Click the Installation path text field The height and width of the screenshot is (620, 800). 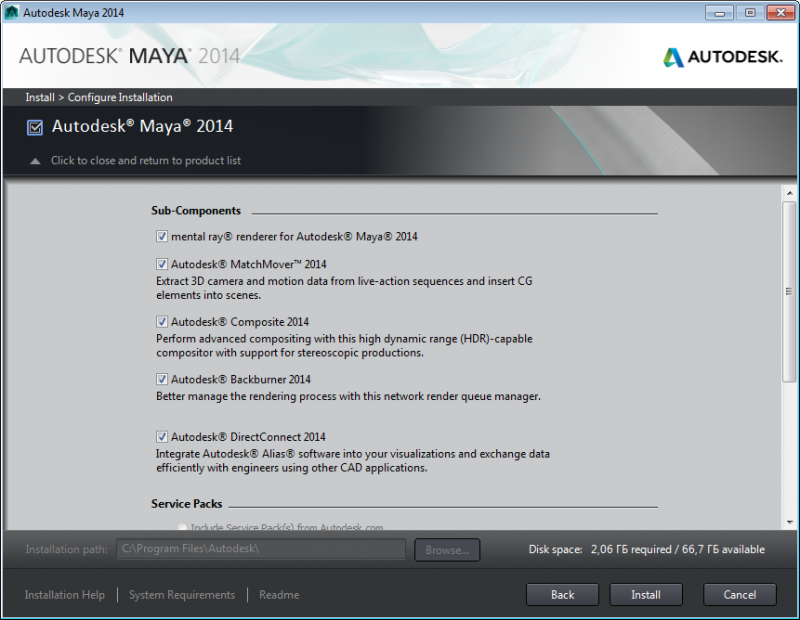point(260,550)
